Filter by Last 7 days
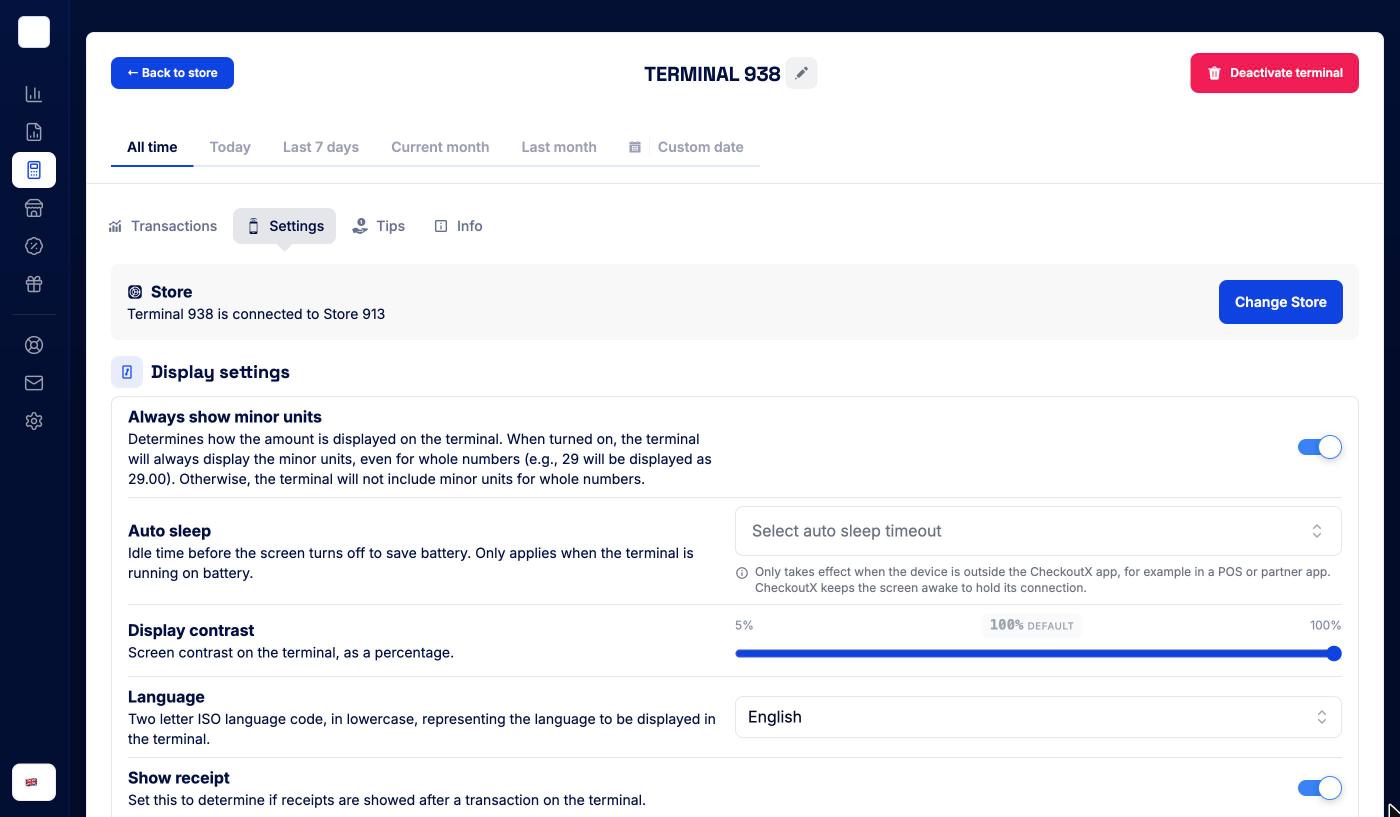 pos(321,147)
